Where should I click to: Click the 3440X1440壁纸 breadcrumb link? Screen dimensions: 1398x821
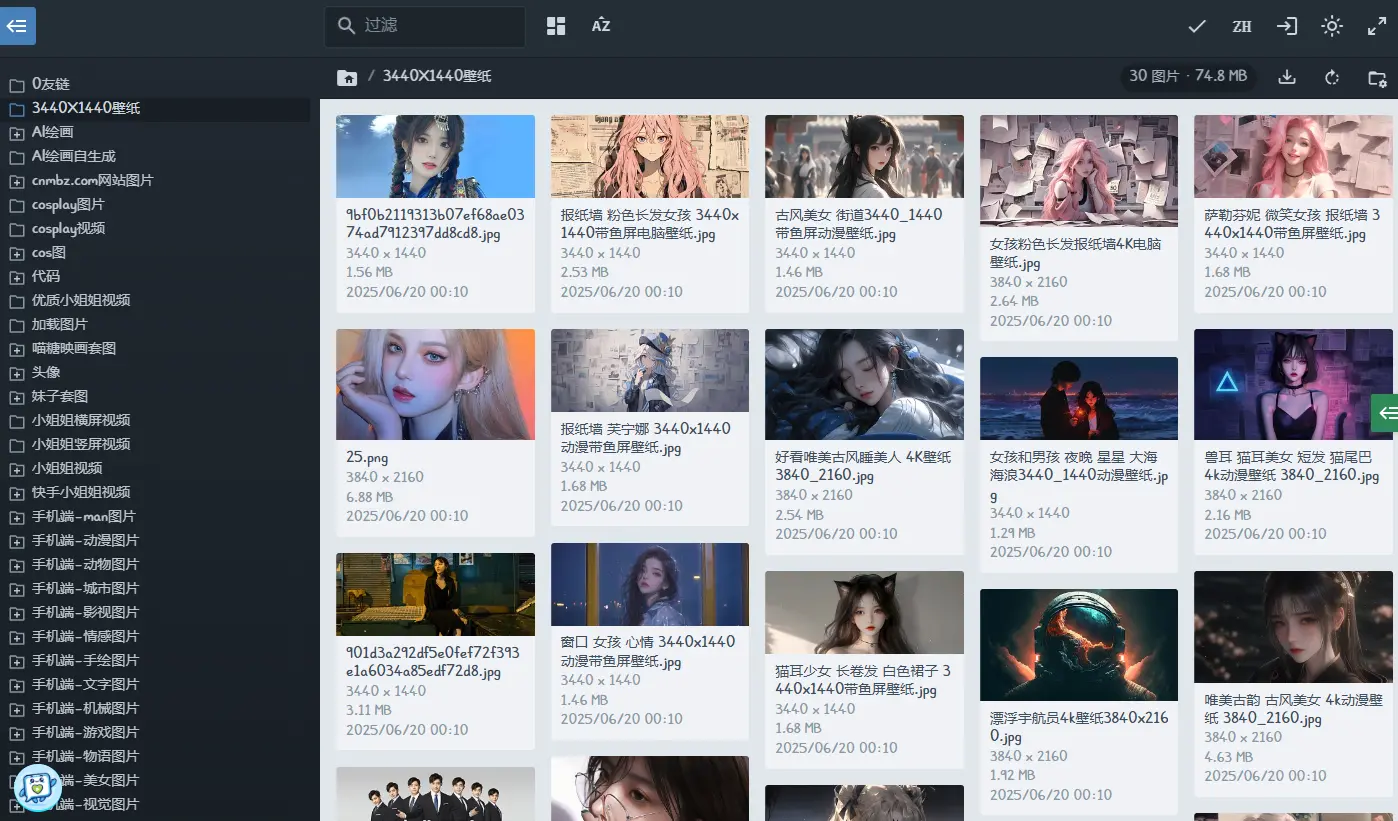tap(436, 76)
